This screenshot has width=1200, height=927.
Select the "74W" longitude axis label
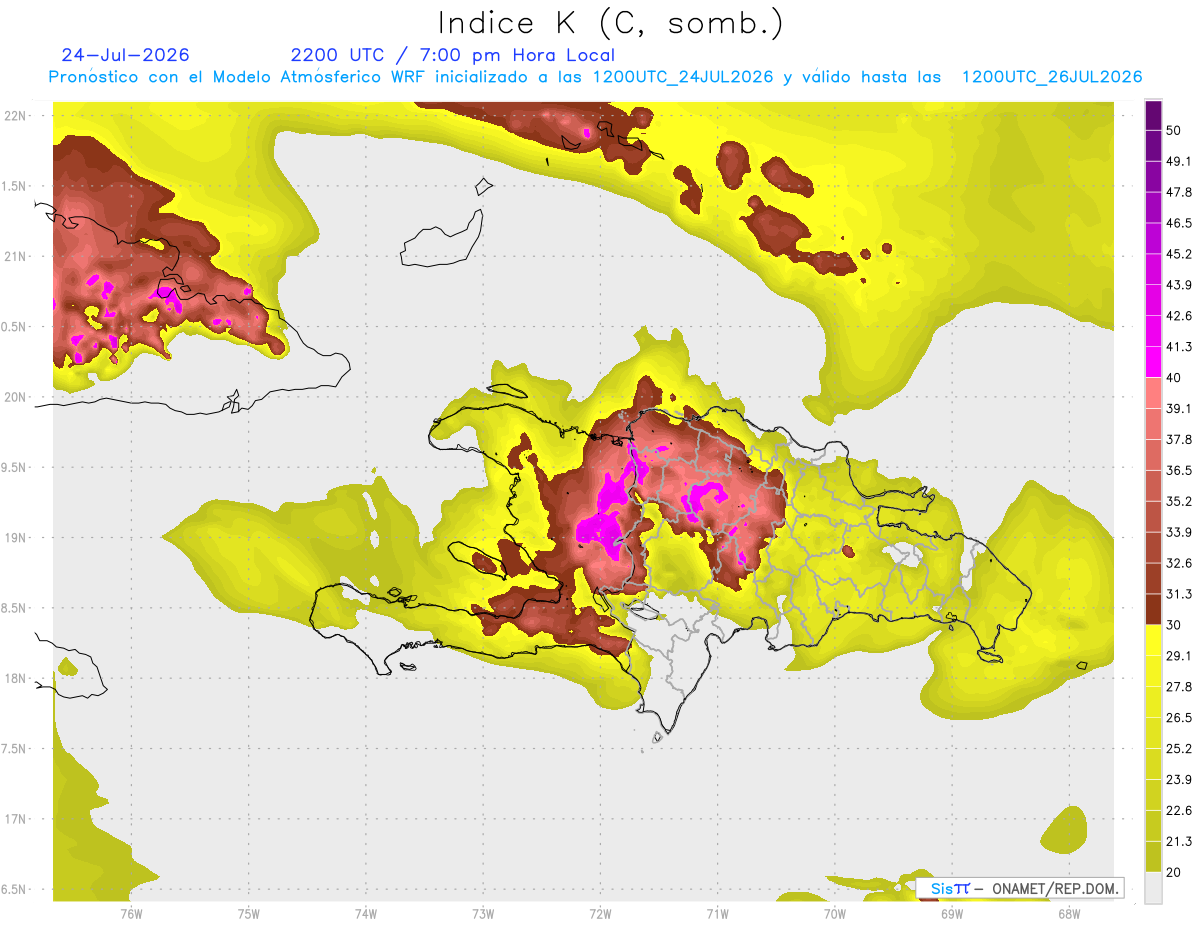click(x=366, y=914)
